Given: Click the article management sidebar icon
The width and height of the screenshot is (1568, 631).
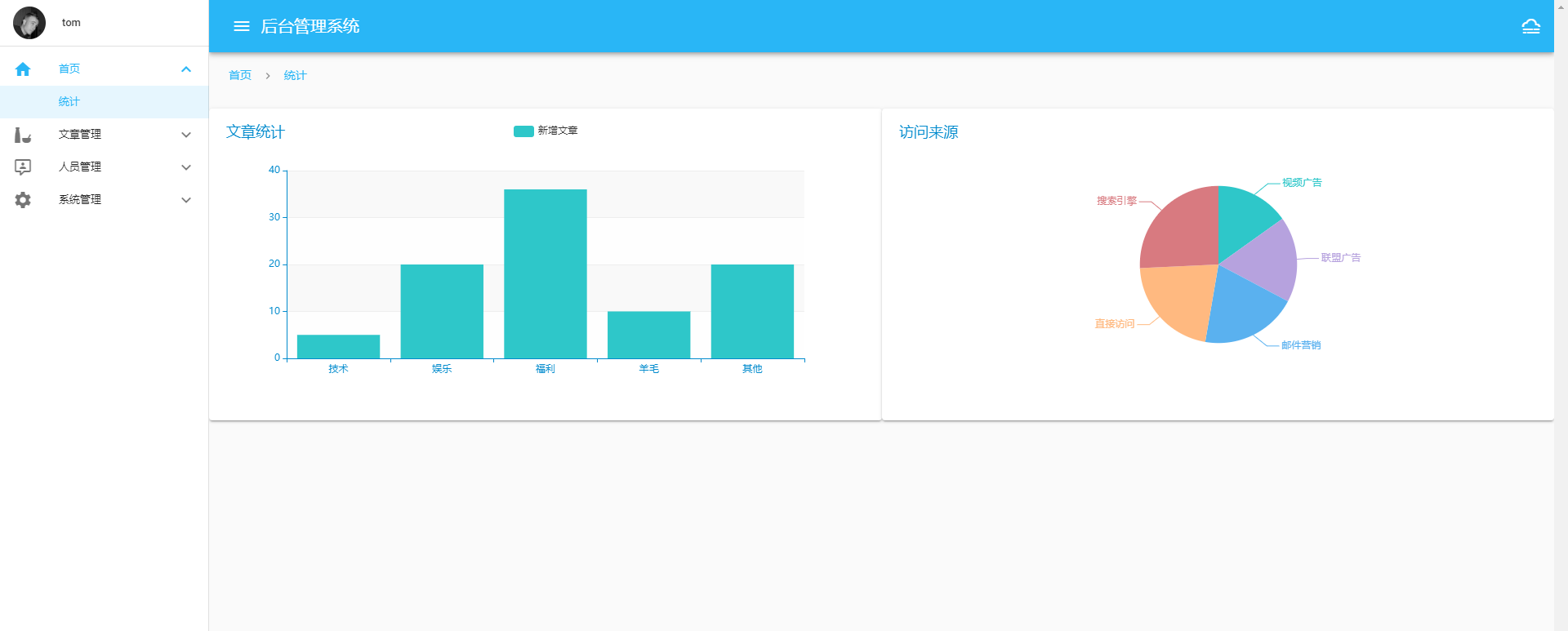Looking at the screenshot, I should tap(23, 135).
